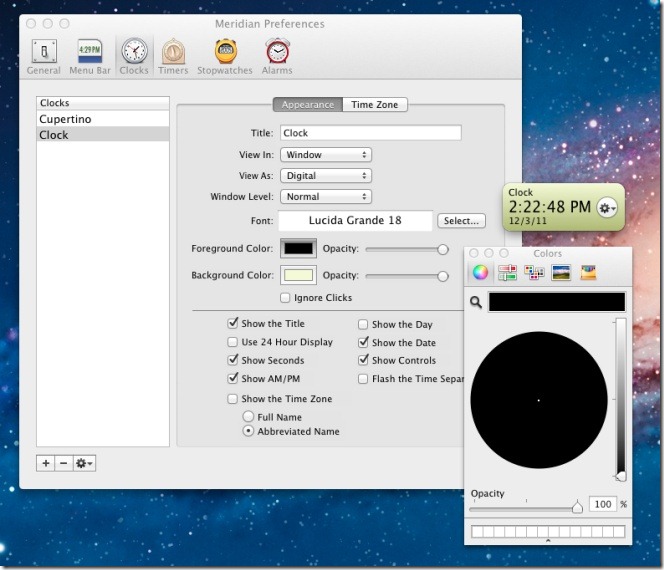The height and width of the screenshot is (570, 664).
Task: Click the magnifier color sampler in Colors
Action: pyautogui.click(x=476, y=302)
